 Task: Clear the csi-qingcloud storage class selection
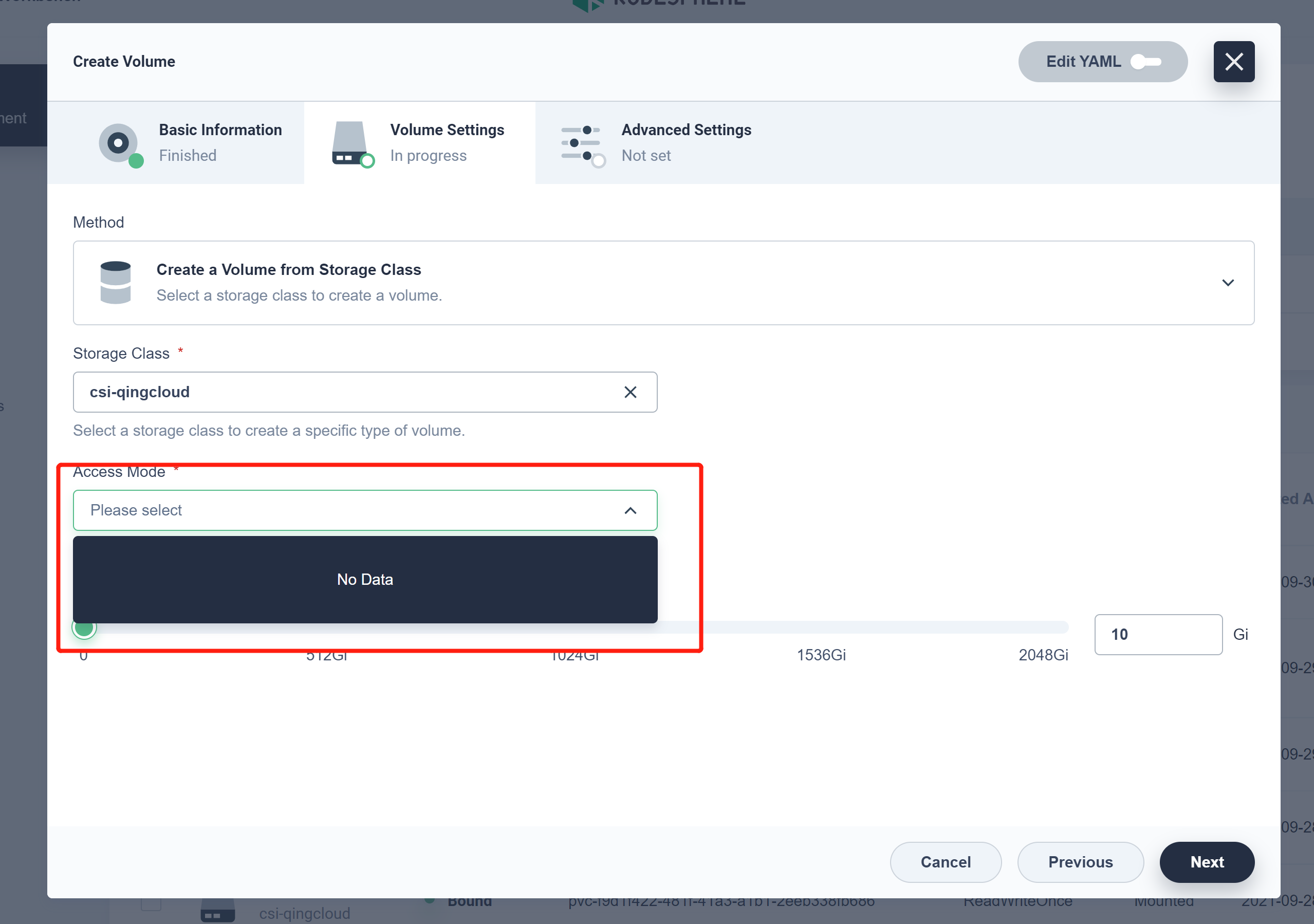631,392
